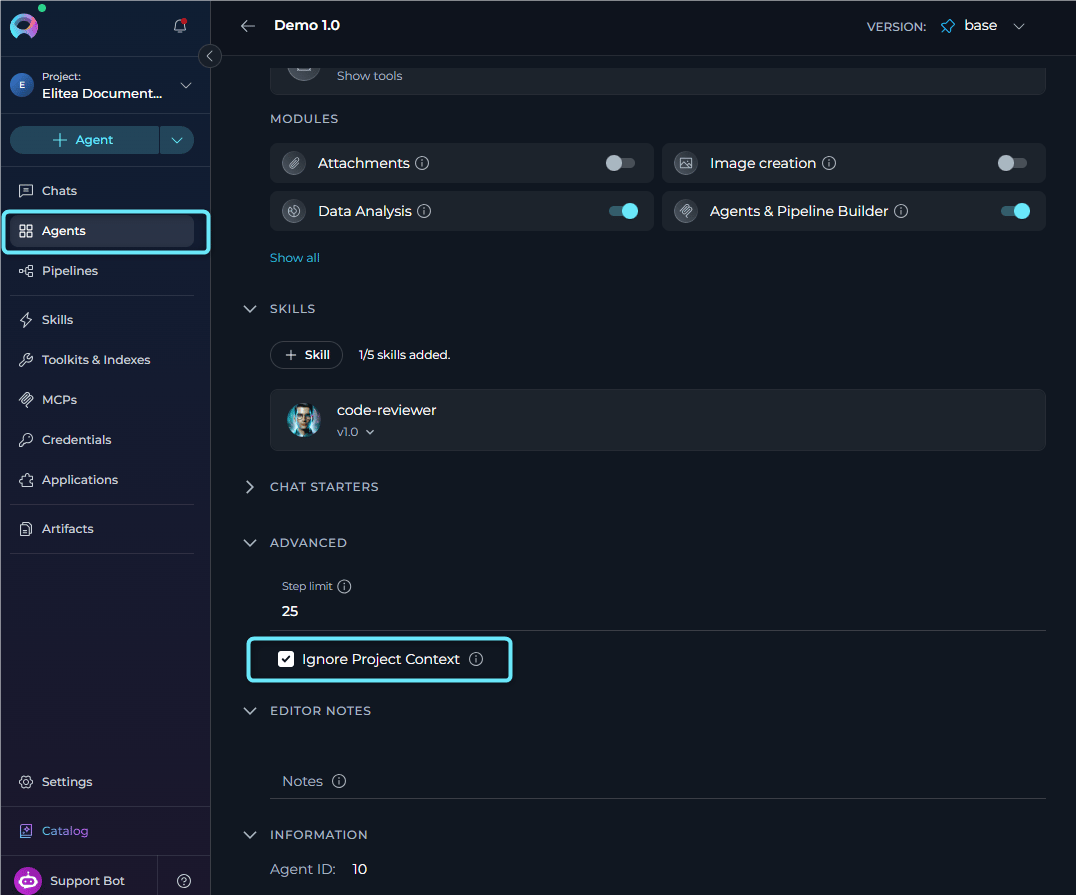This screenshot has height=895, width=1076.
Task: Show info for Notes field
Action: [339, 781]
